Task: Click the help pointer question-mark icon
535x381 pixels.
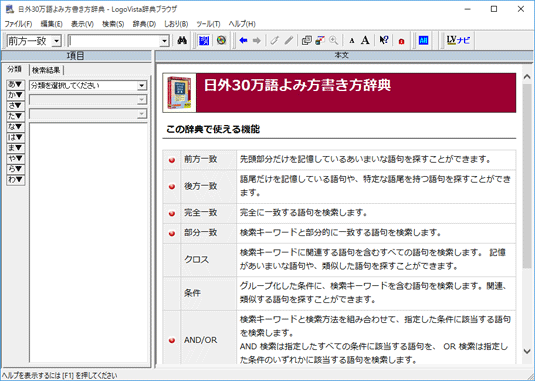Action: [384, 41]
